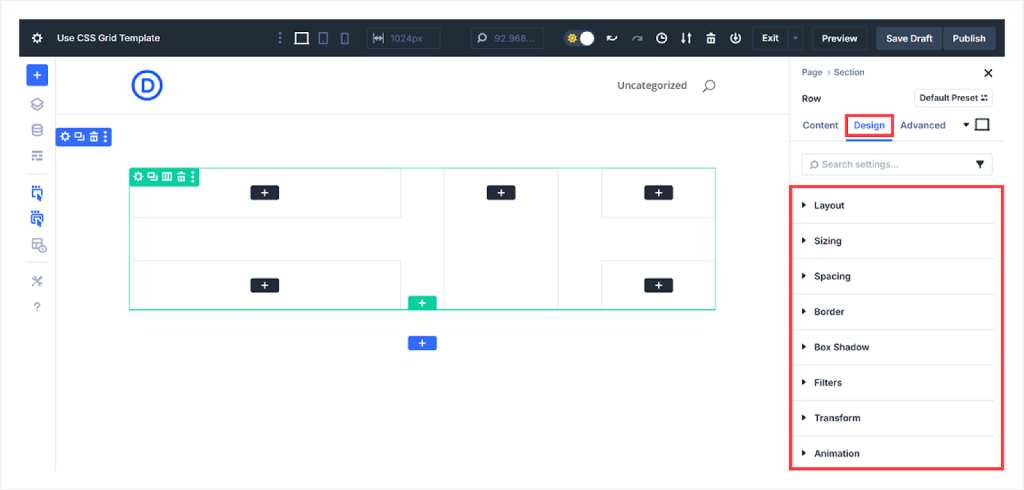1024x490 pixels.
Task: Expand the Layout settings group
Action: pos(829,205)
